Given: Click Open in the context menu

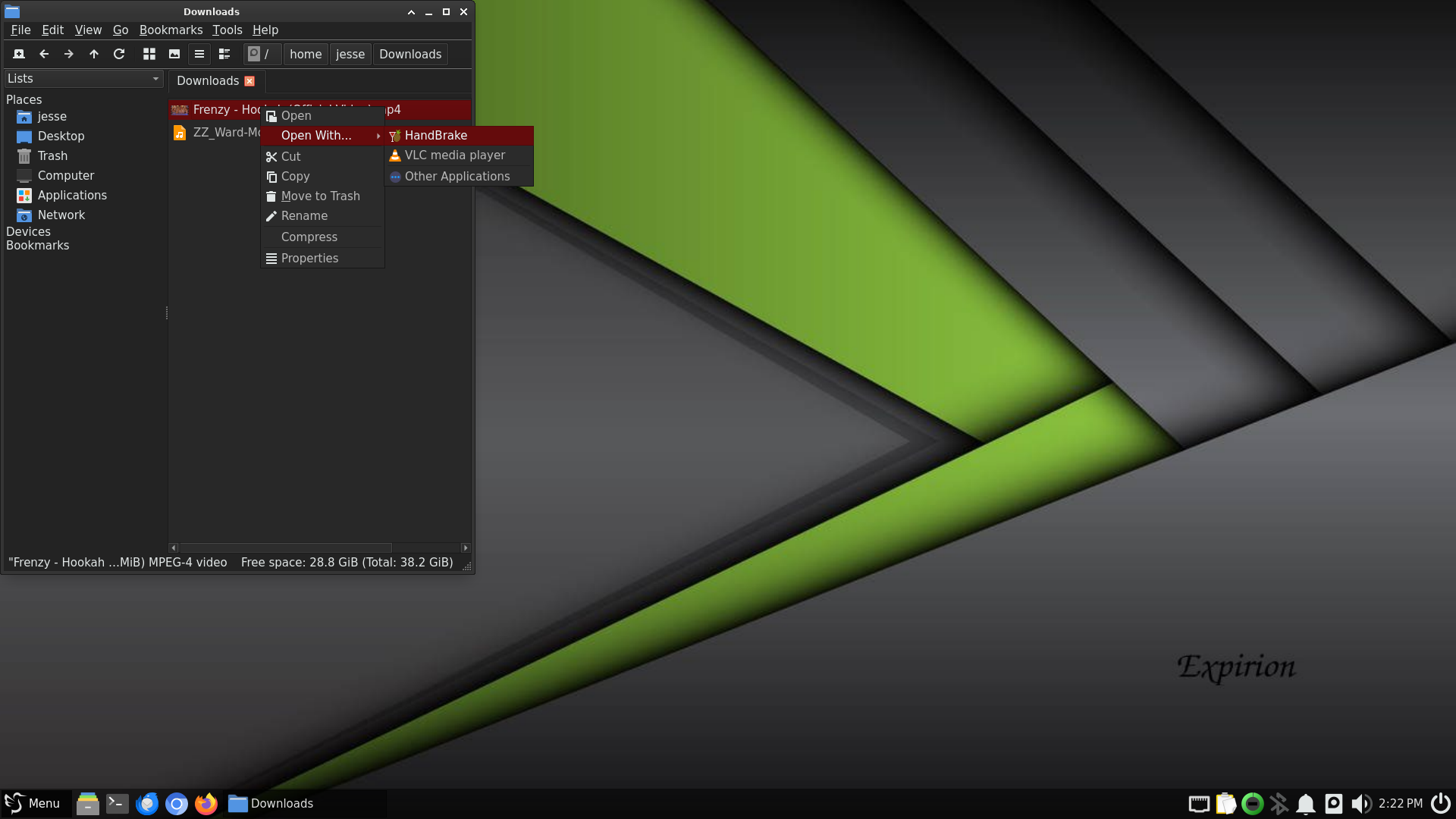Looking at the screenshot, I should coord(322,115).
